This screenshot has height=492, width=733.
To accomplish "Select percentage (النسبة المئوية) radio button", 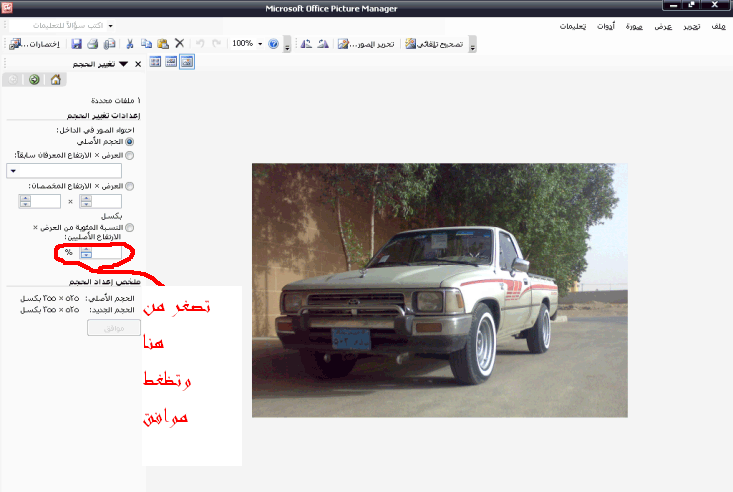I will (129, 228).
